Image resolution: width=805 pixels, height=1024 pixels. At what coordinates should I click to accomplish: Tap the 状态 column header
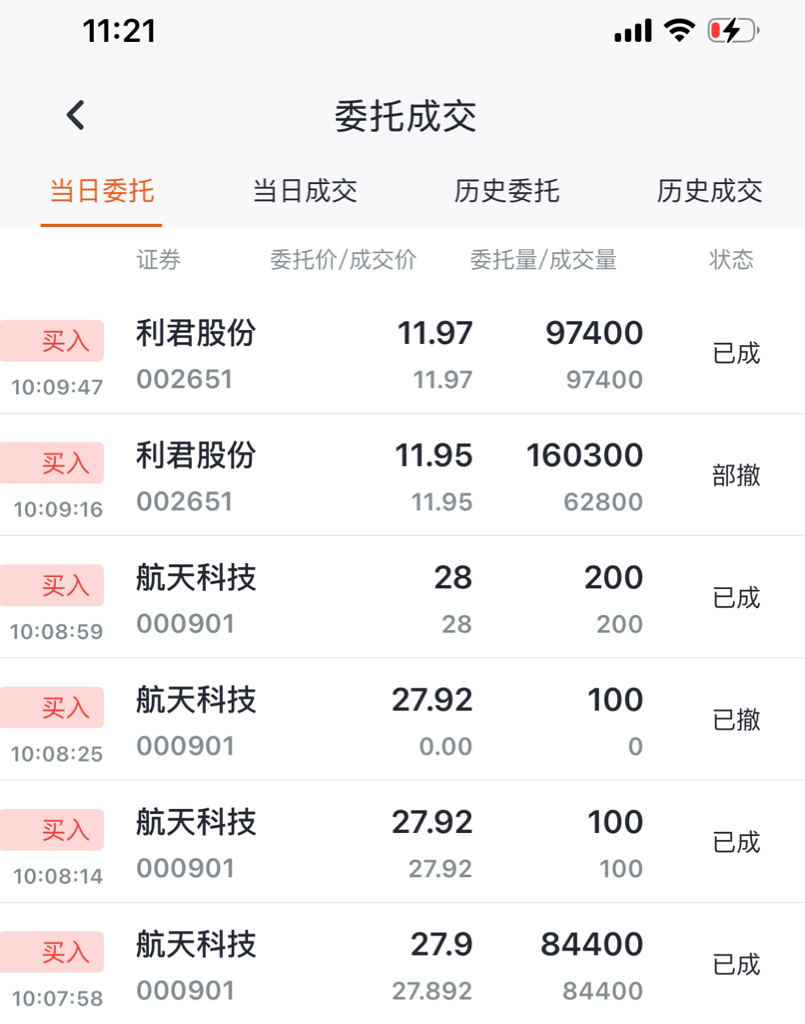tap(731, 261)
